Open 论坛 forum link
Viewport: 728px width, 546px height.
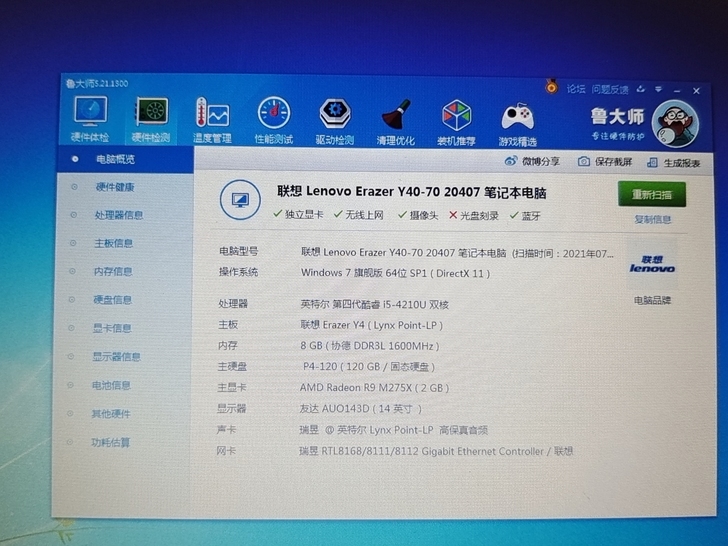[x=576, y=89]
